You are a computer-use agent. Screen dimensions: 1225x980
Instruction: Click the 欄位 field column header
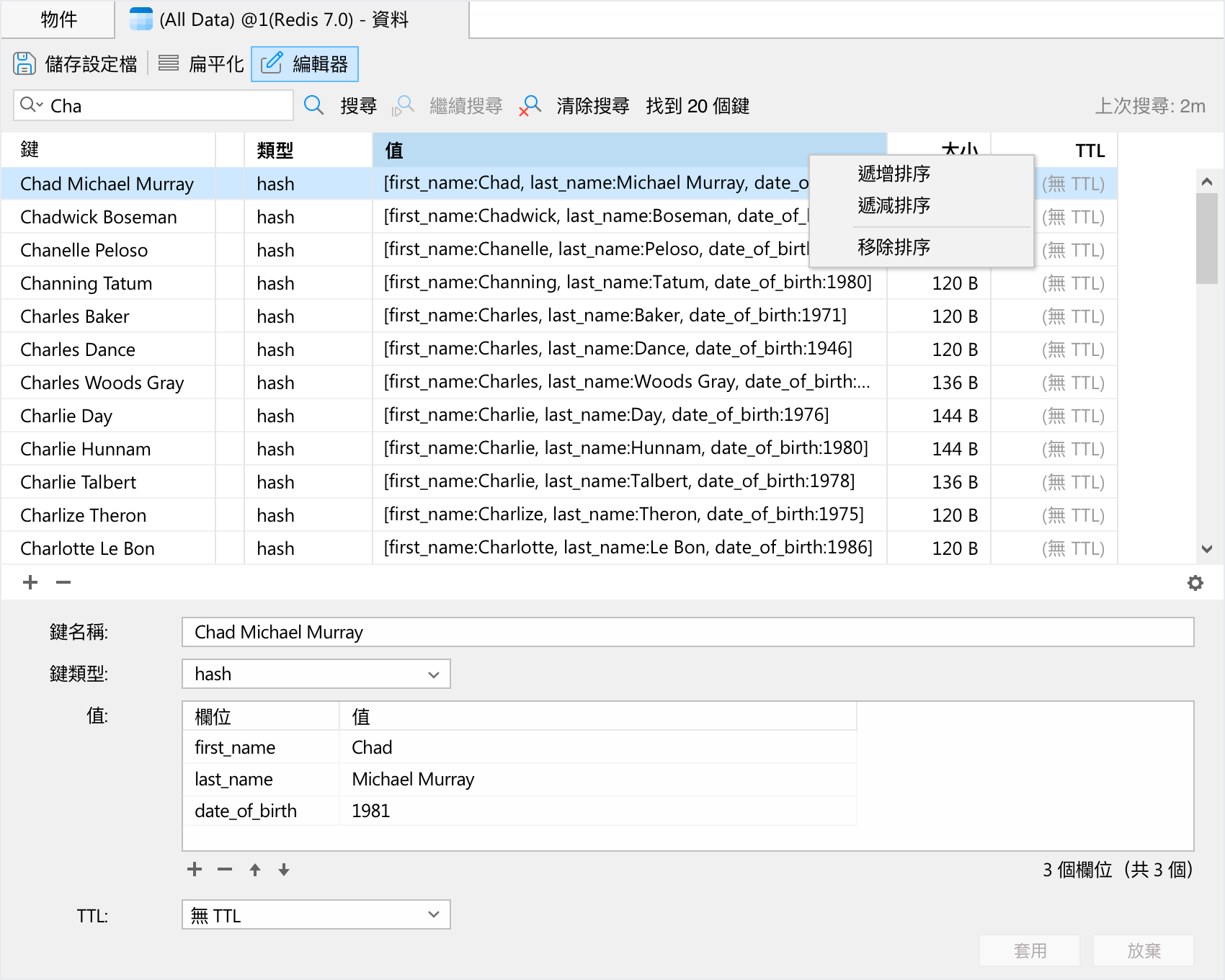[260, 717]
